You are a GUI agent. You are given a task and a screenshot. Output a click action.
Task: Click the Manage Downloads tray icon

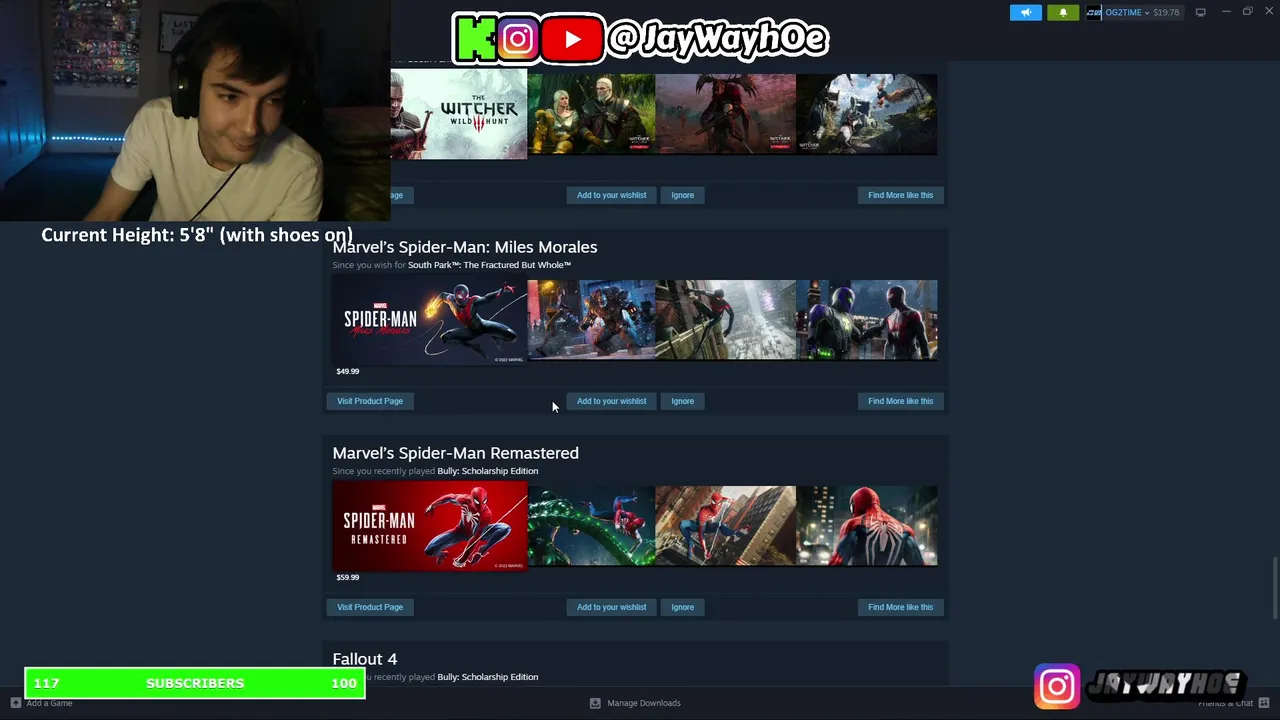595,703
